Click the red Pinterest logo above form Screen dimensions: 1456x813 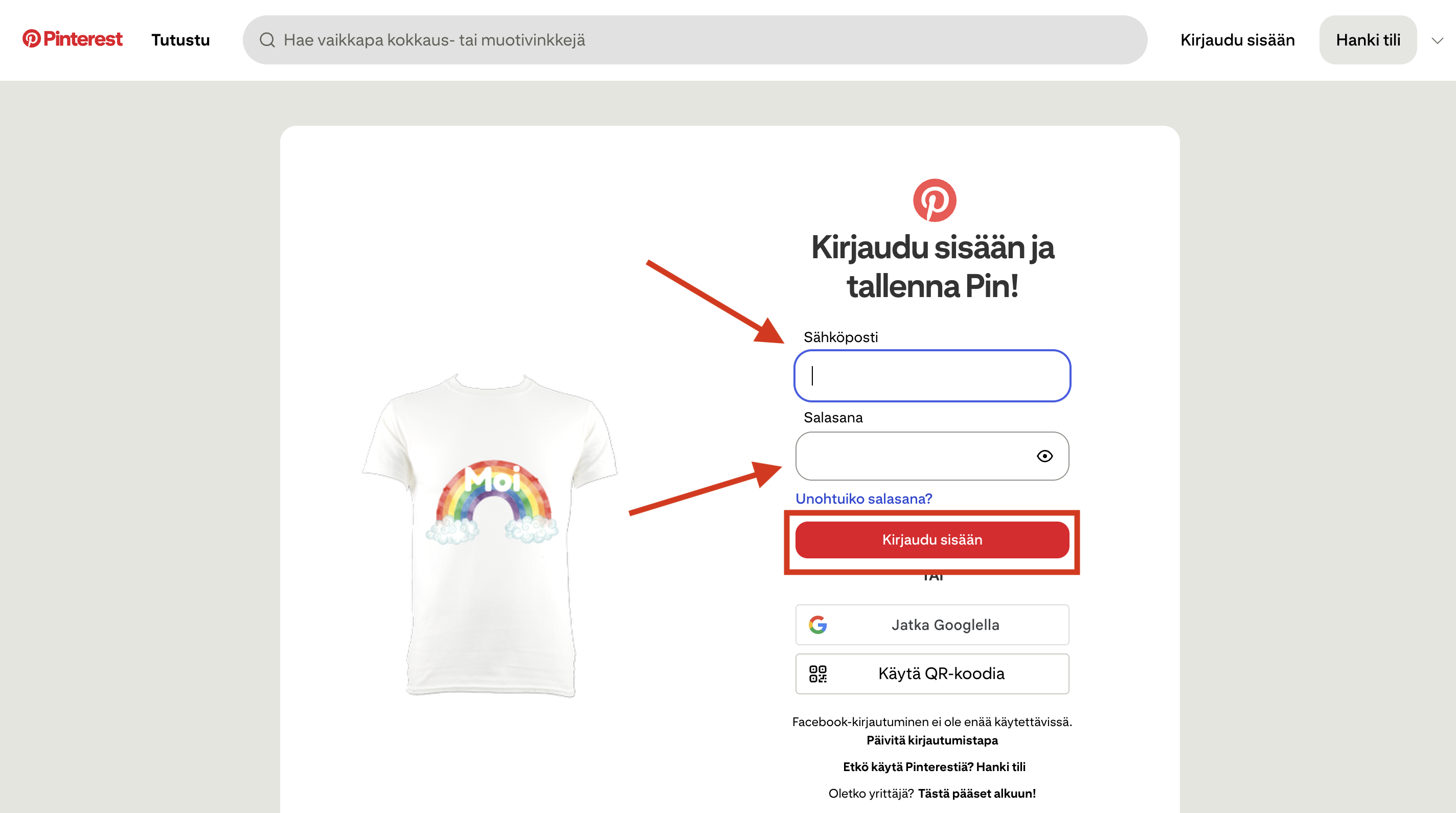935,201
